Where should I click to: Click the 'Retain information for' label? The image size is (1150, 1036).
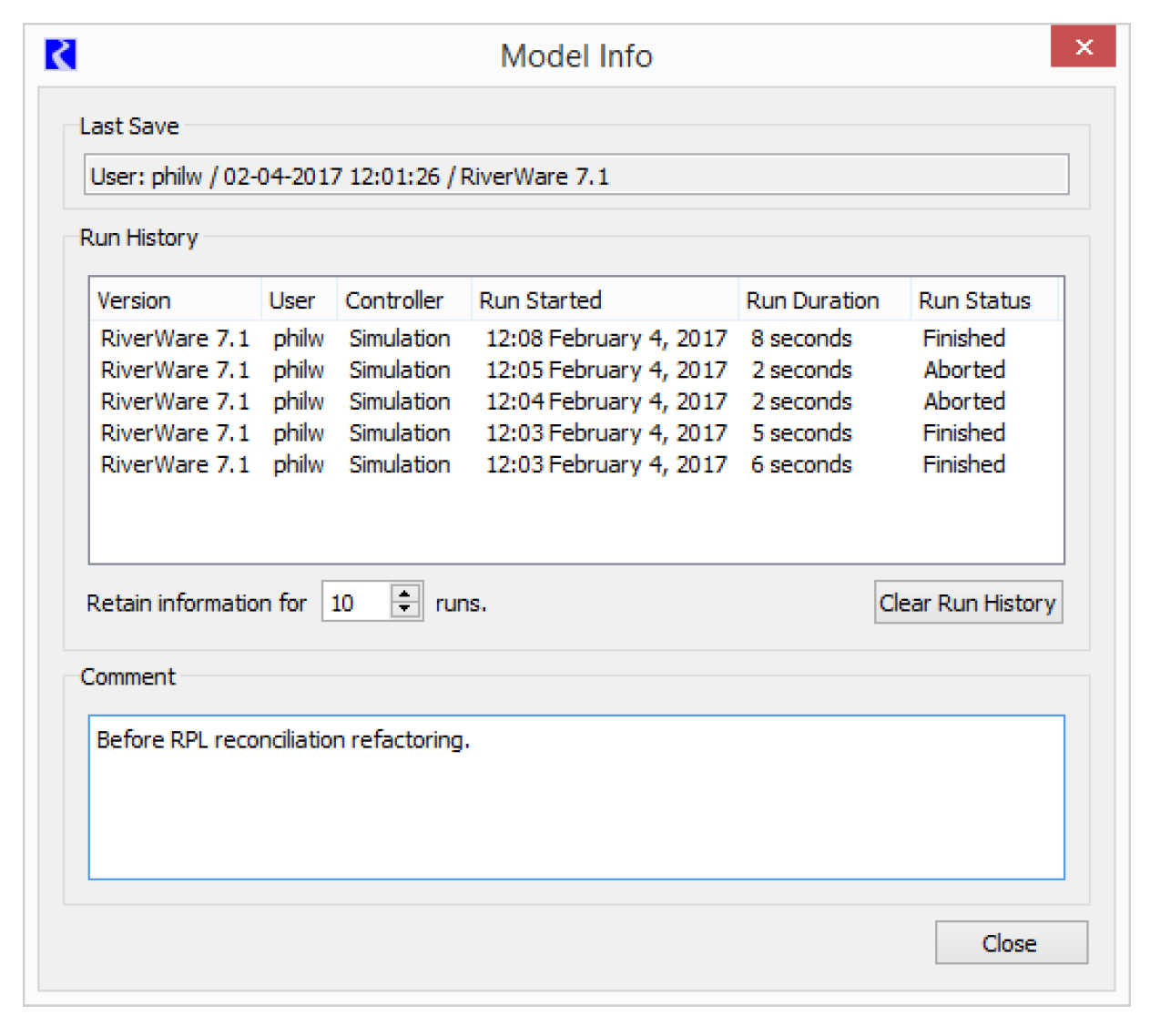[197, 603]
